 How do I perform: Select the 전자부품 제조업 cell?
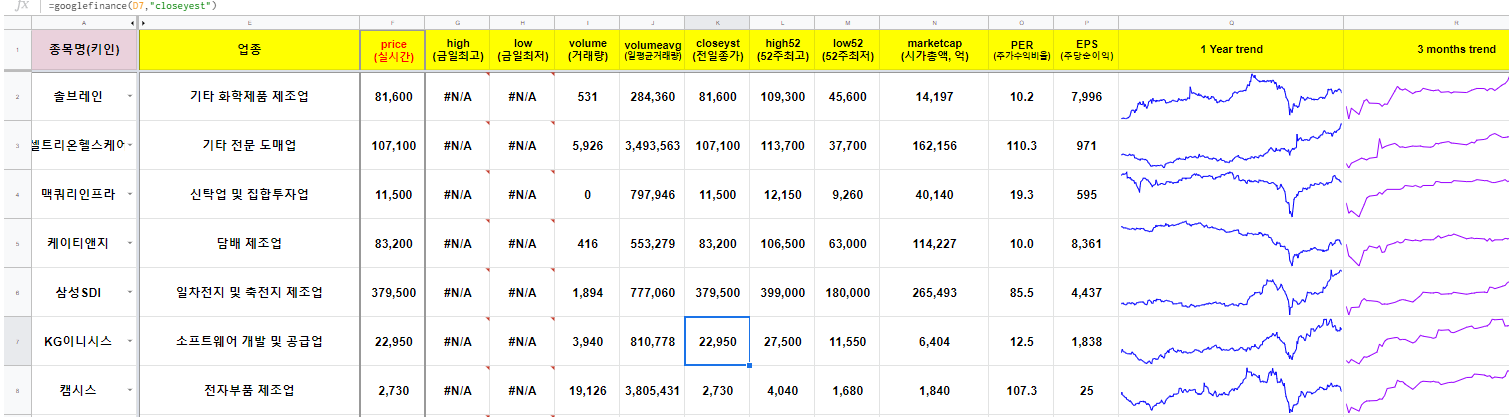pos(249,391)
